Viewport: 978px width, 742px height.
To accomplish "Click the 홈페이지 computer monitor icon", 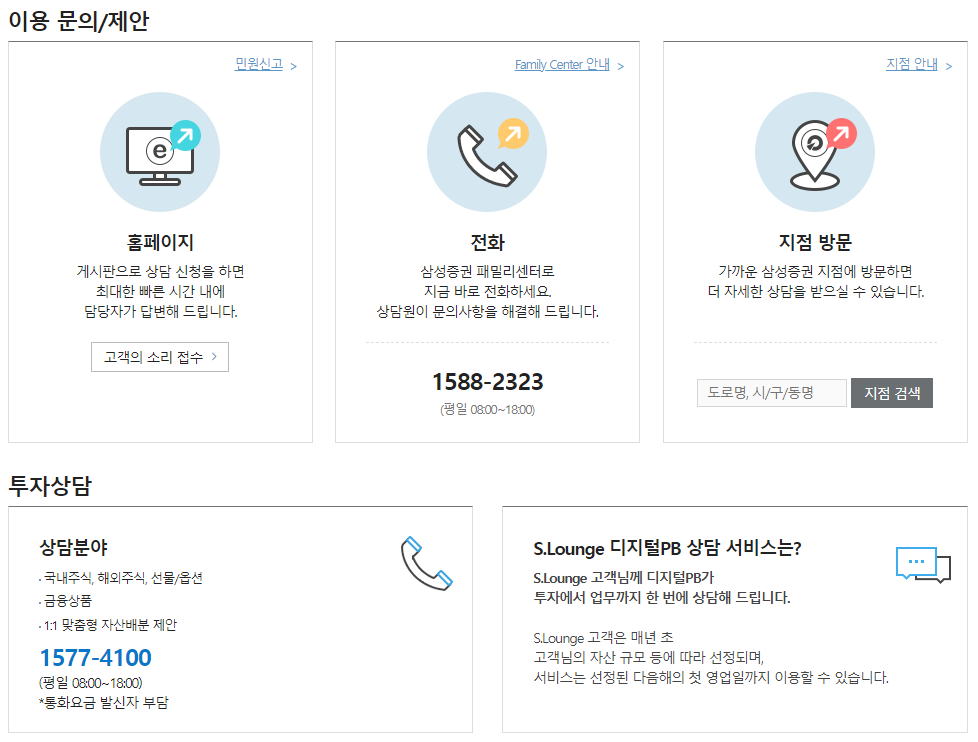I will (160, 152).
